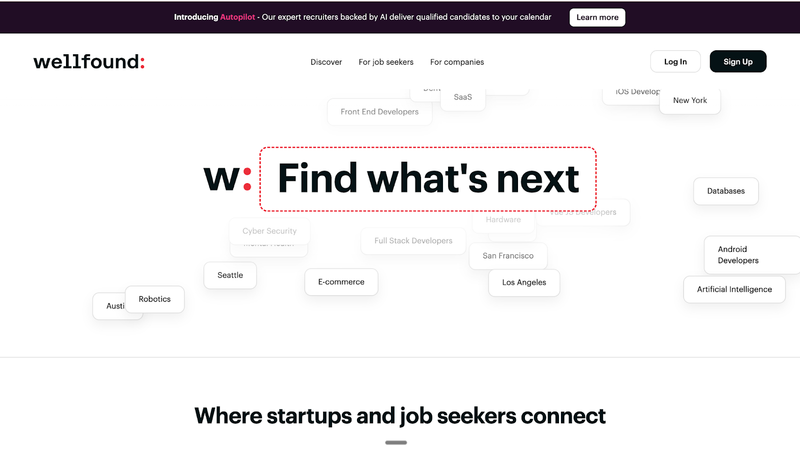
Task: Select the New York tag
Action: 689,101
